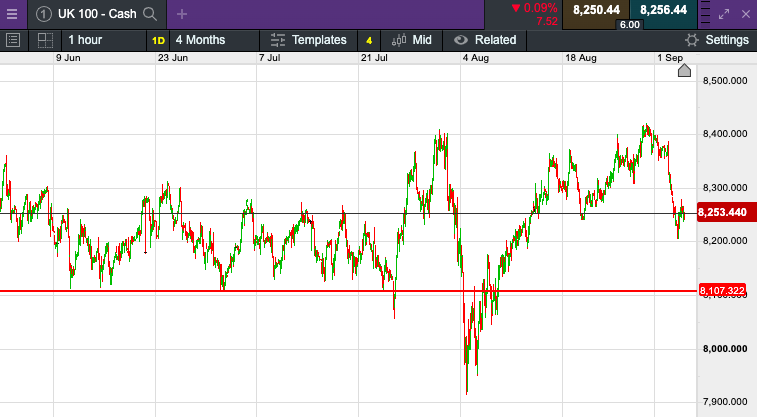
Task: Open the hamburger menu in the purple bar
Action: tap(12, 14)
